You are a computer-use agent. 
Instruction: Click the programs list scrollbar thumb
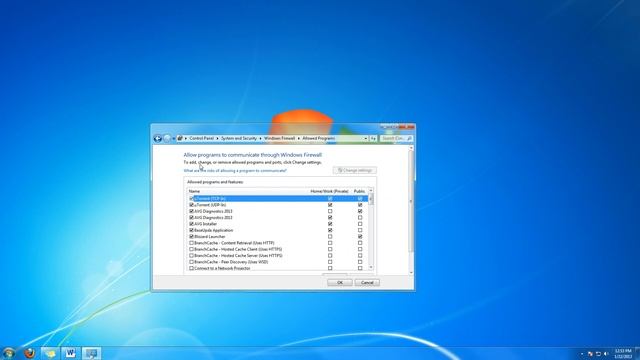pos(371,200)
